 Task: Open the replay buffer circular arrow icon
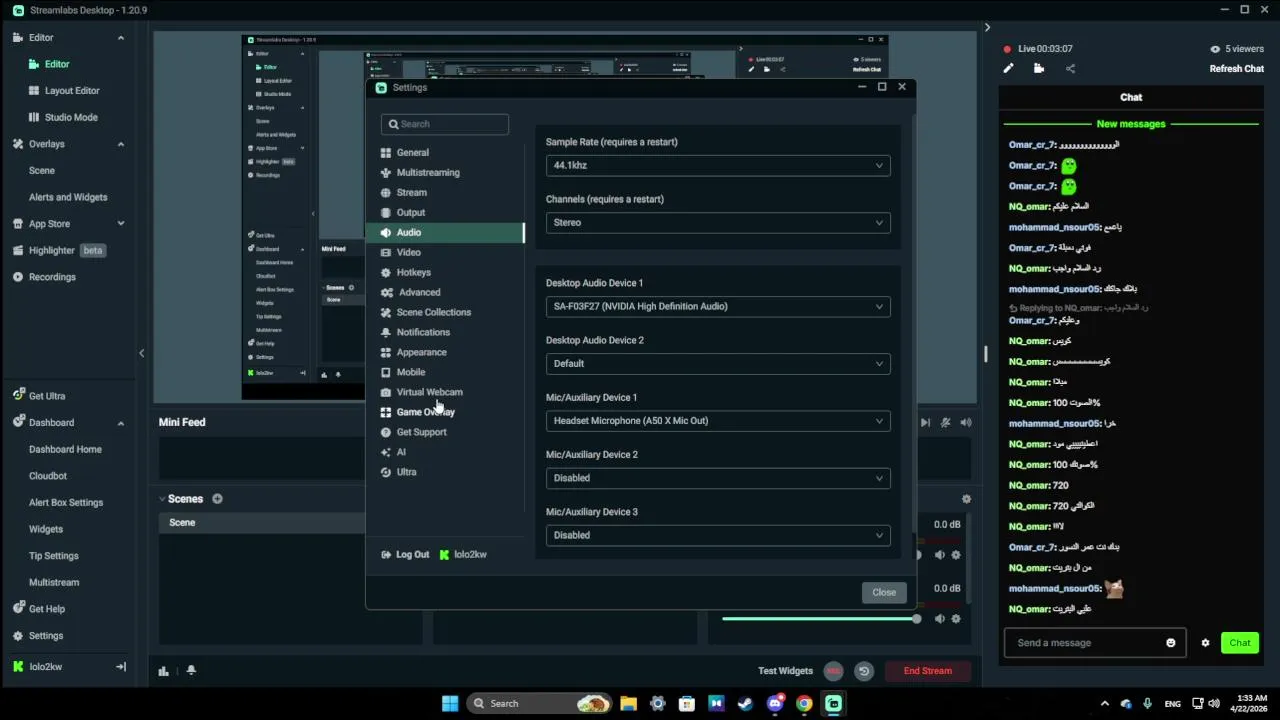click(x=864, y=671)
